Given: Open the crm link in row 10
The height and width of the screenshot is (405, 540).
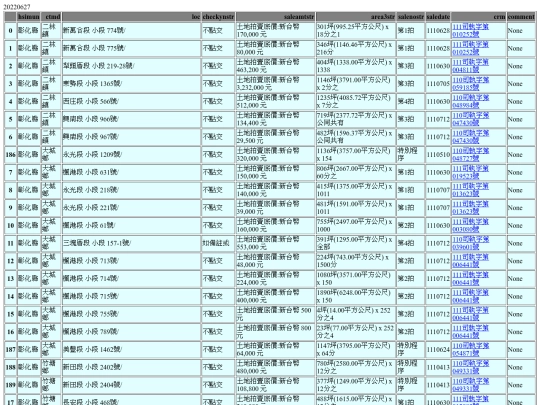Looking at the screenshot, I should click(x=470, y=226).
